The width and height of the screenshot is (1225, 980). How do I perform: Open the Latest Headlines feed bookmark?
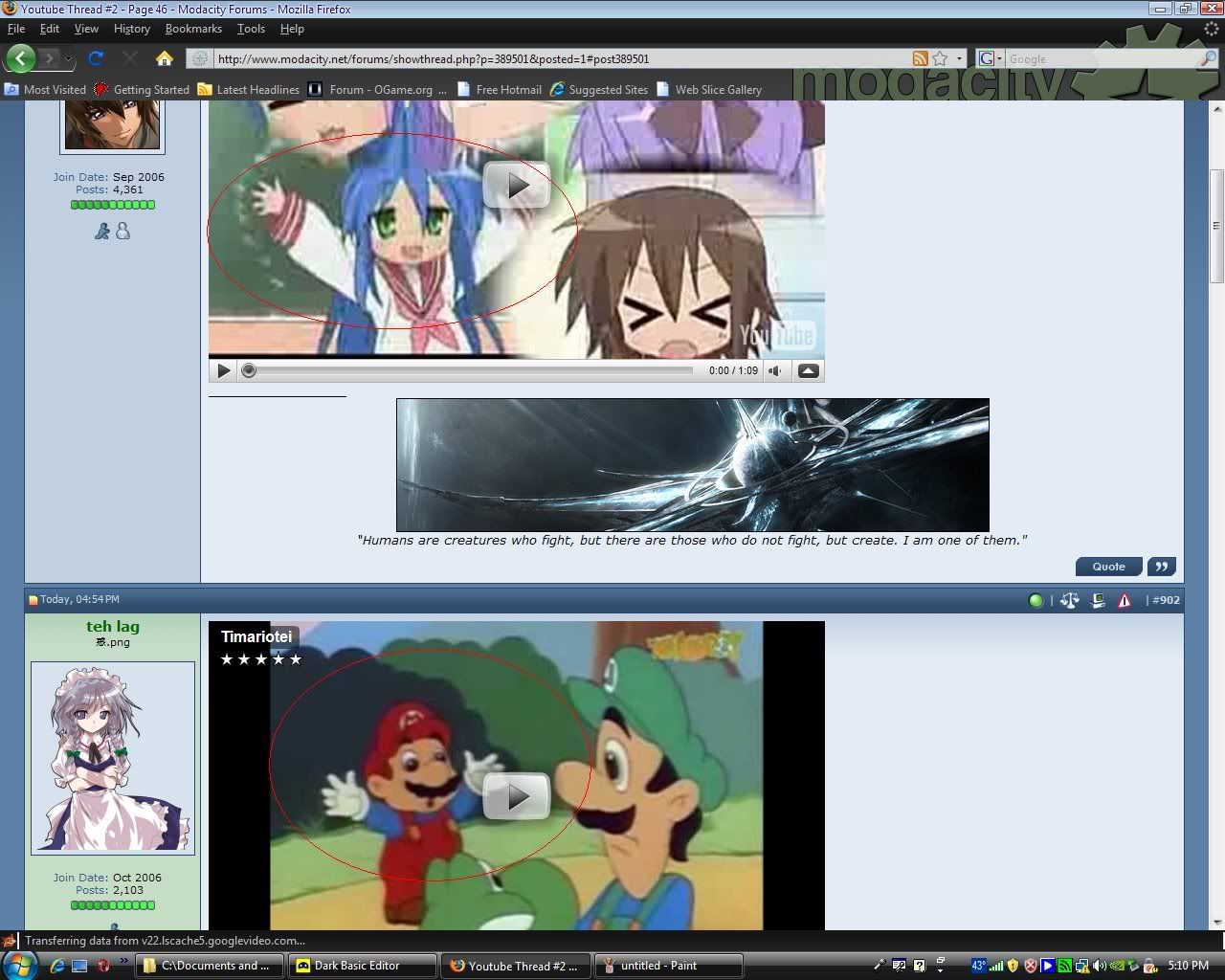pos(249,90)
